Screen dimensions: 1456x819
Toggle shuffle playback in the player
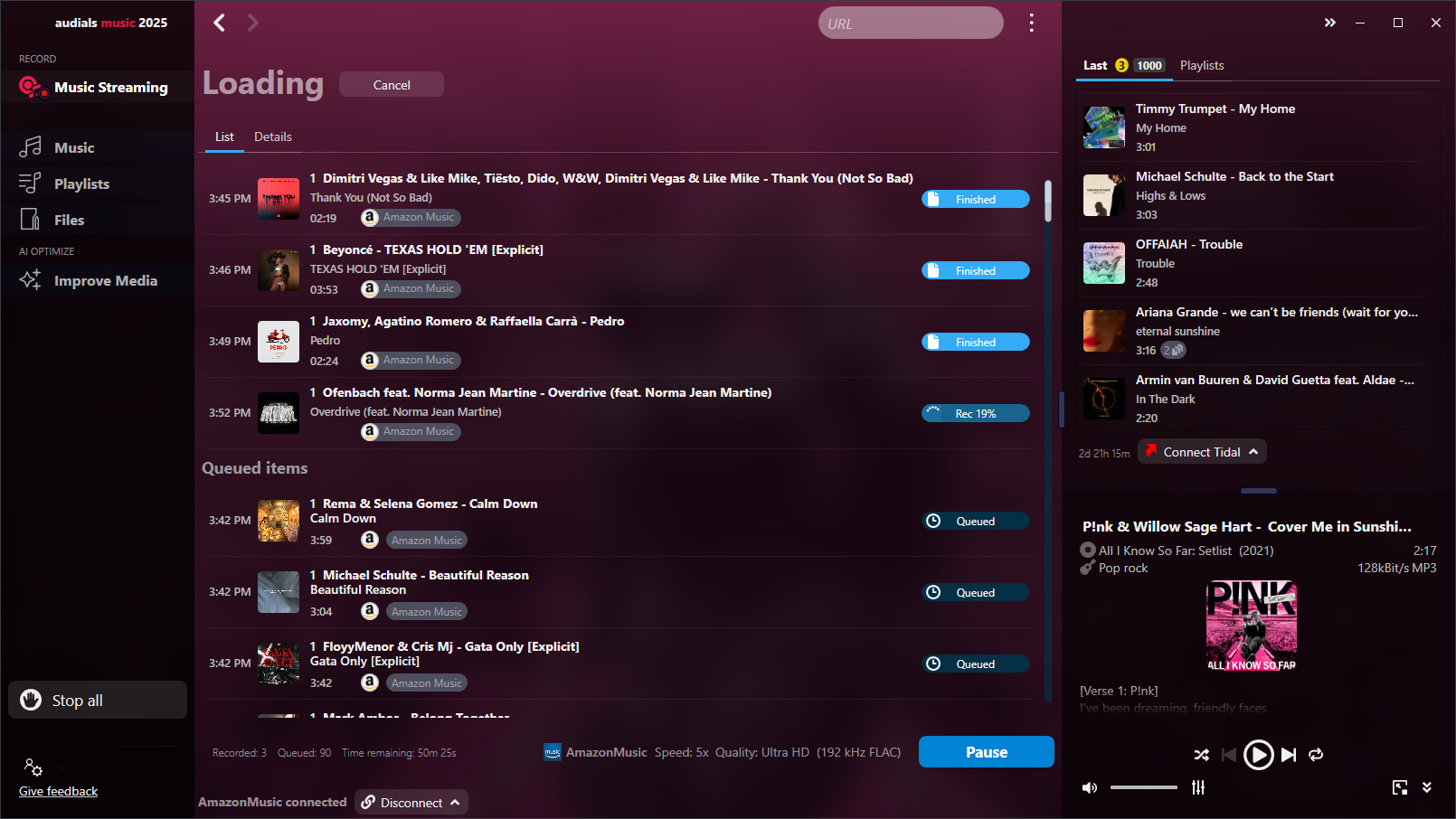click(1201, 755)
